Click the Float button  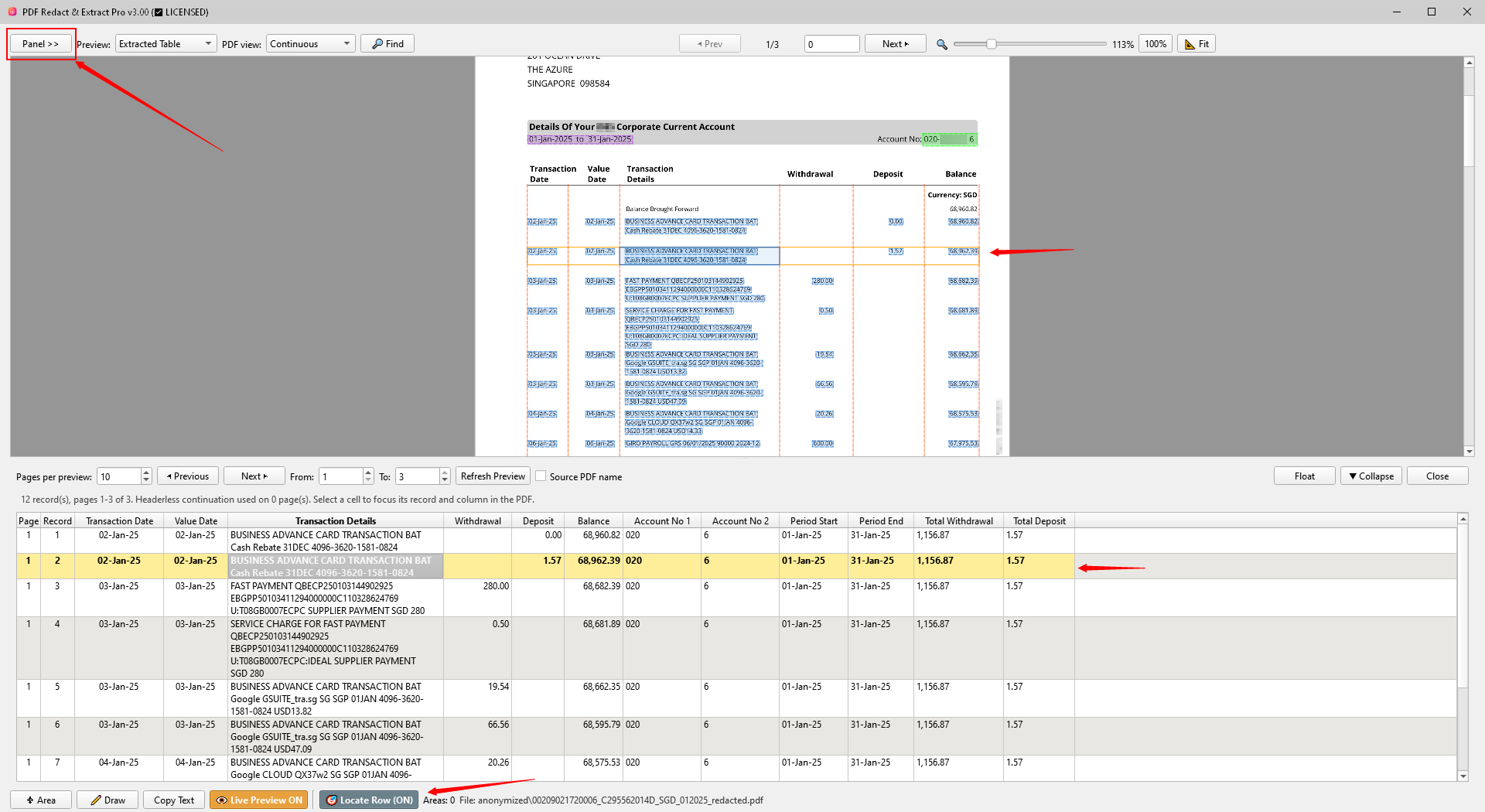(x=1305, y=476)
